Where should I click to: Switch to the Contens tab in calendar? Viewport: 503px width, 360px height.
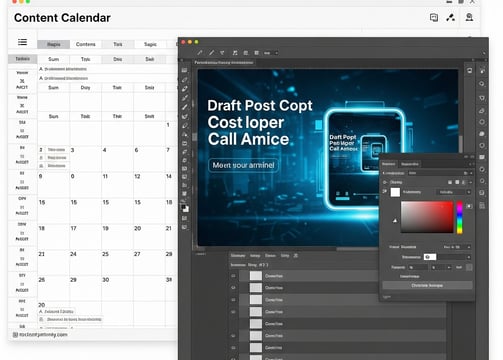86,44
